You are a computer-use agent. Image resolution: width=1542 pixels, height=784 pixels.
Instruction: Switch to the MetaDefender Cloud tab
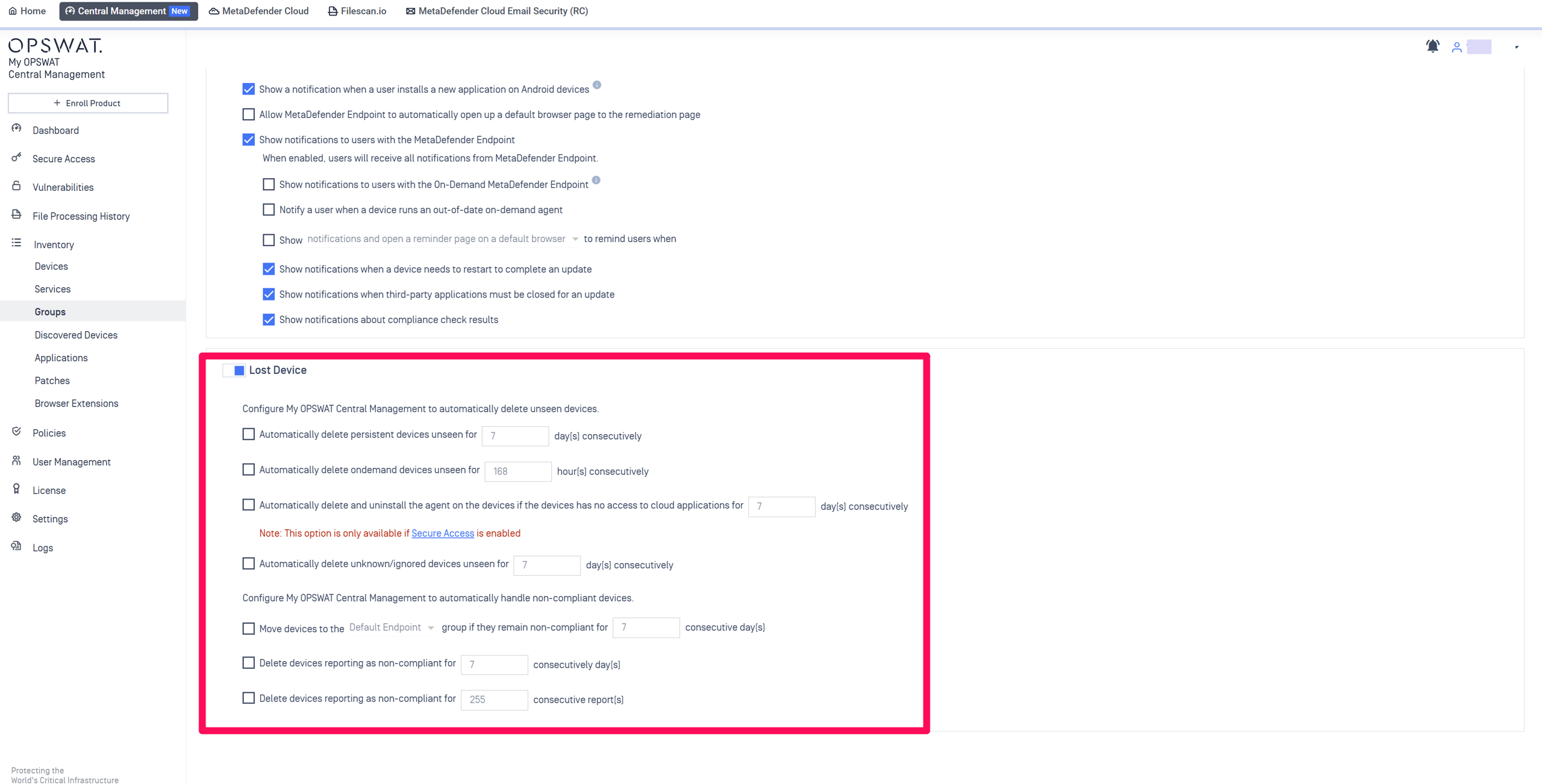pyautogui.click(x=259, y=11)
